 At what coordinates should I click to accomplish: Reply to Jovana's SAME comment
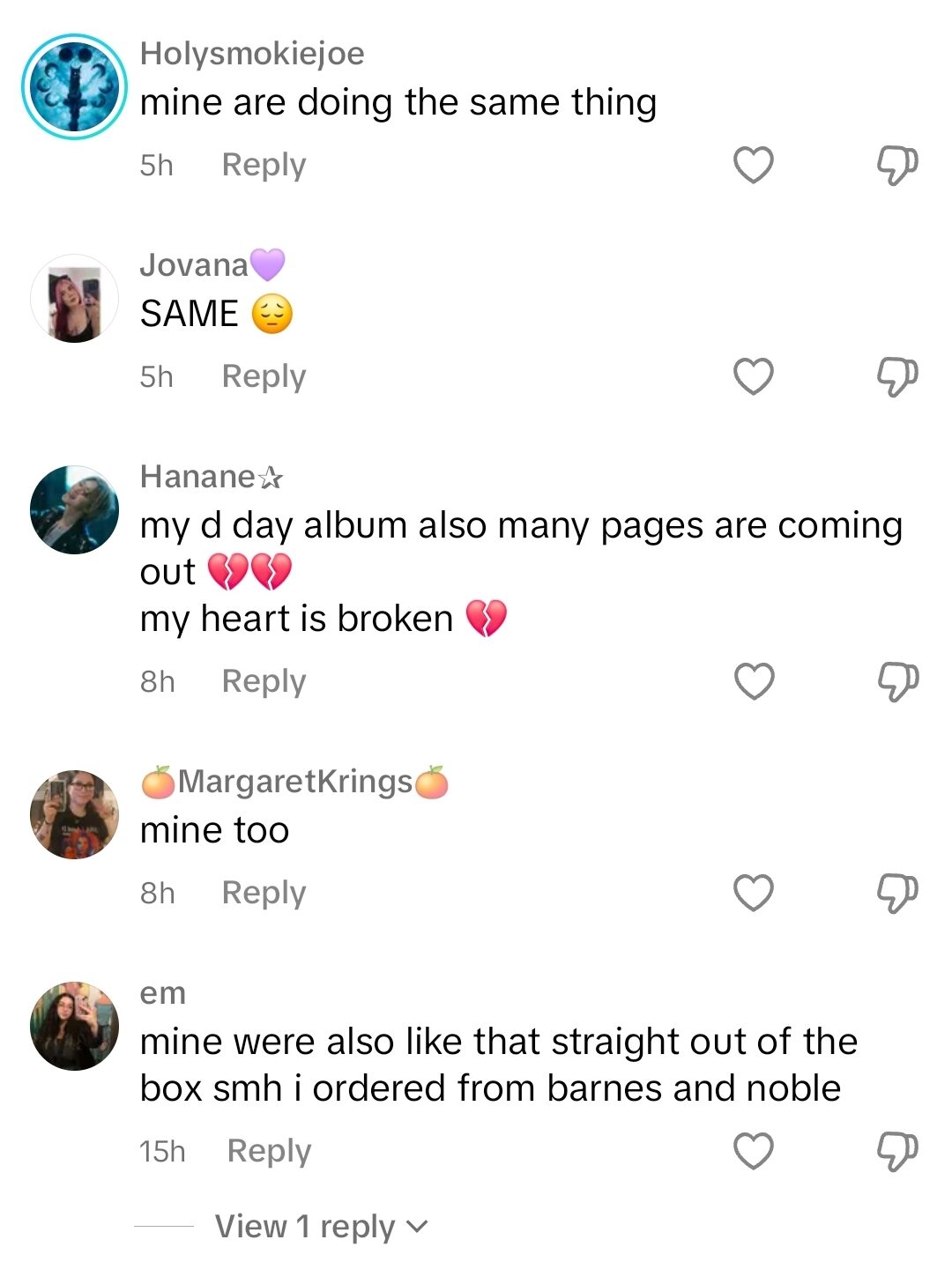pyautogui.click(x=262, y=376)
